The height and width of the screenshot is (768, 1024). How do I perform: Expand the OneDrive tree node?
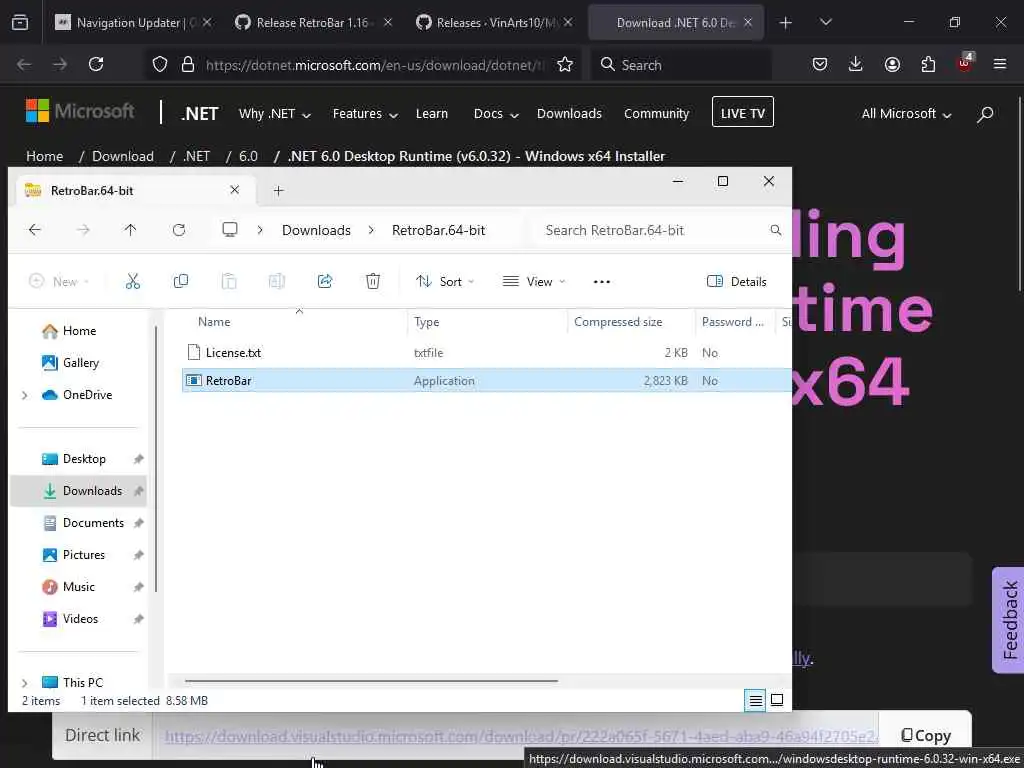click(25, 395)
